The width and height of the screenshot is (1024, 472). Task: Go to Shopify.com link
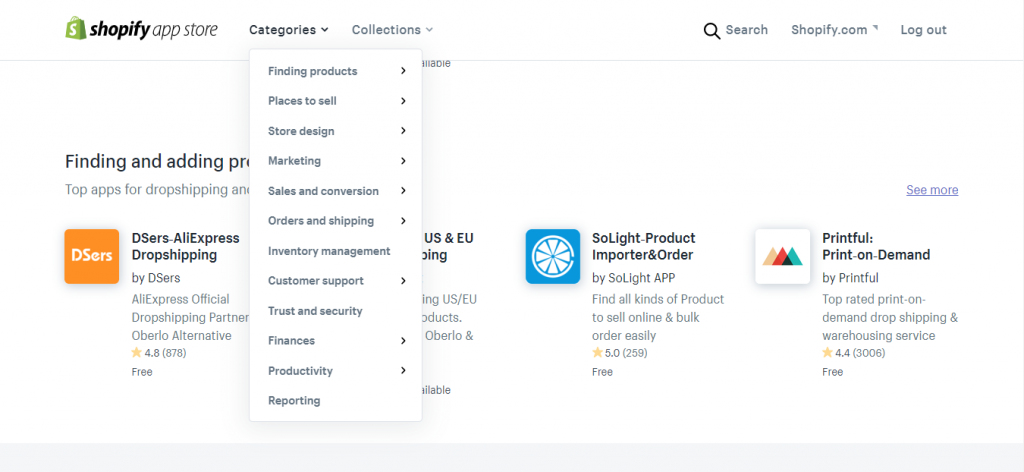(x=829, y=30)
